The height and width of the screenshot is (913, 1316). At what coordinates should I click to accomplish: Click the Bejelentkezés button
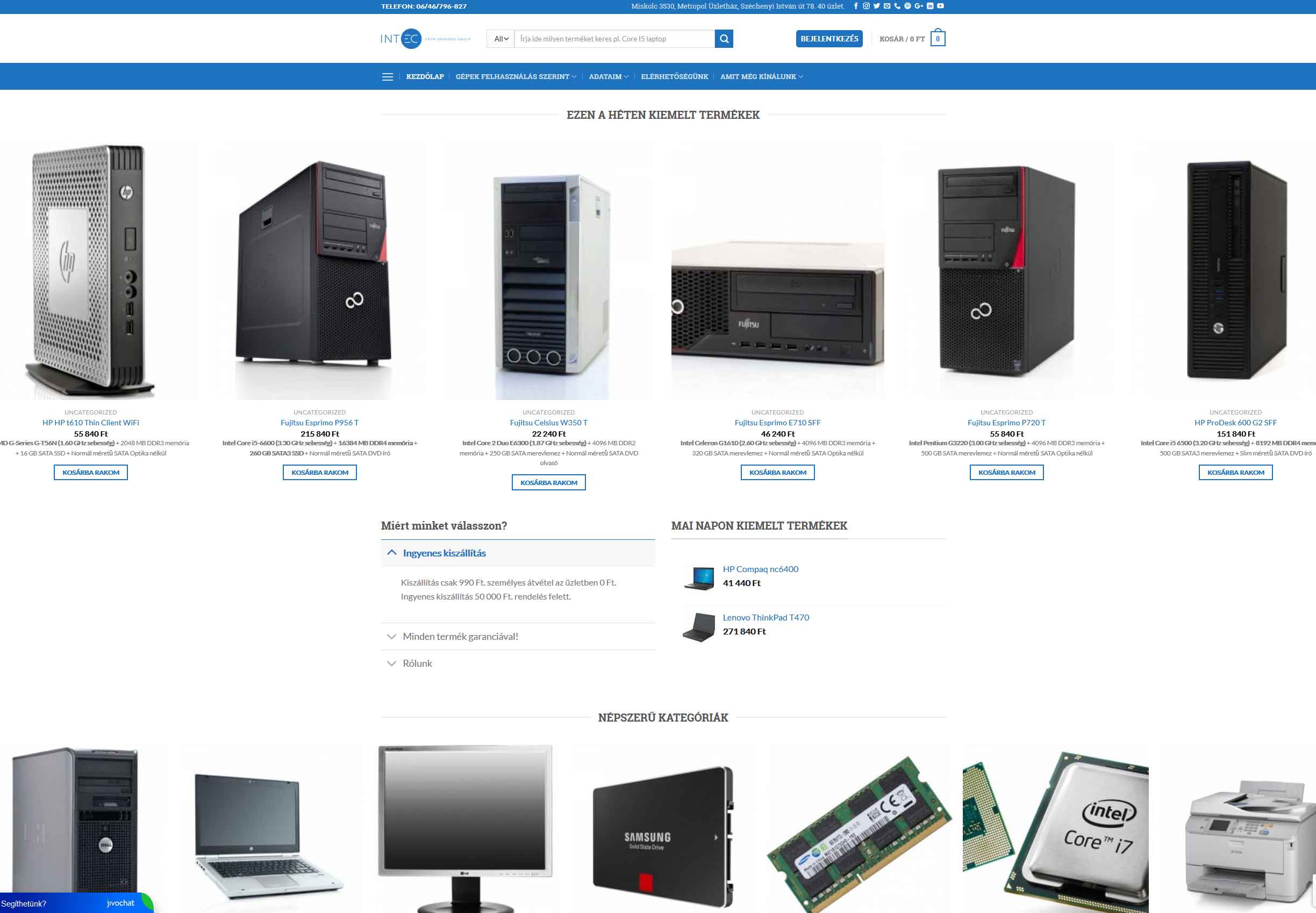pyautogui.click(x=829, y=39)
